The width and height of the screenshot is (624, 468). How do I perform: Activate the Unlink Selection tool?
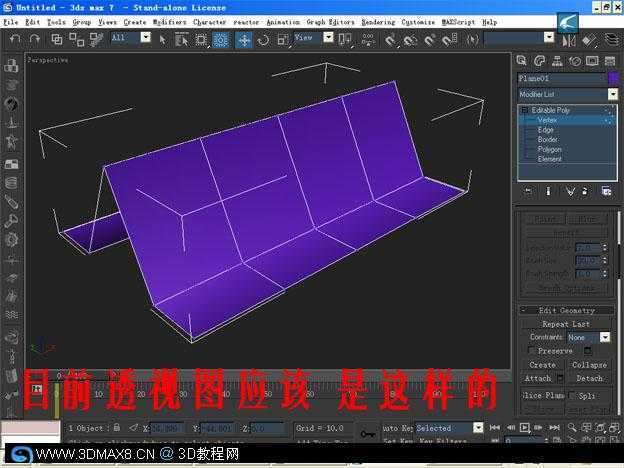tap(76, 39)
